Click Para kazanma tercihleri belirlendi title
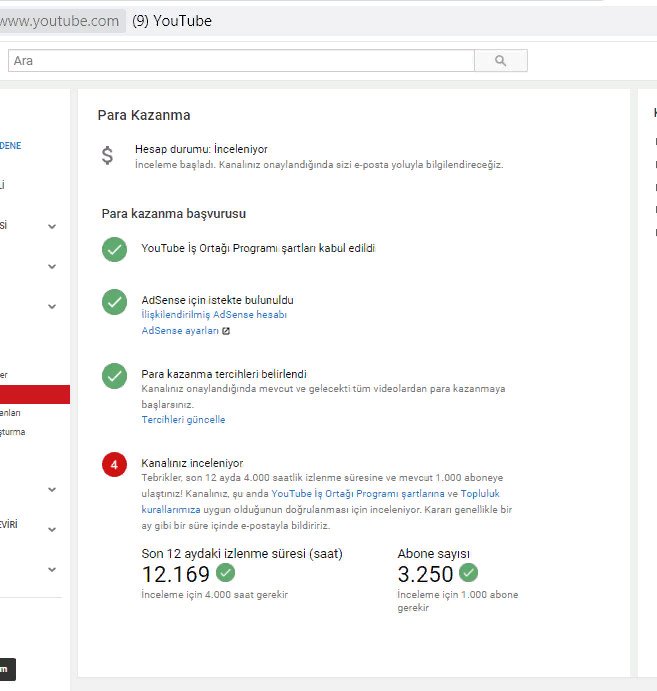Image resolution: width=657 pixels, height=691 pixels. click(x=224, y=374)
